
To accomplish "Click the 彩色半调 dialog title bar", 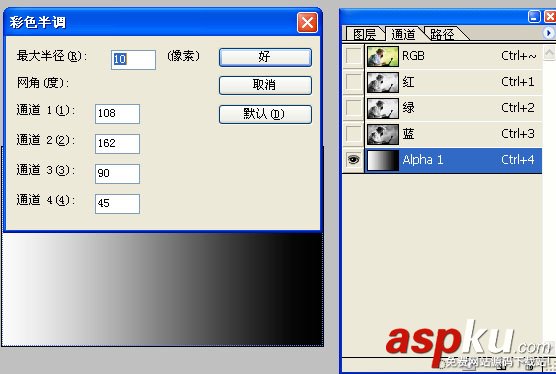I will click(162, 23).
